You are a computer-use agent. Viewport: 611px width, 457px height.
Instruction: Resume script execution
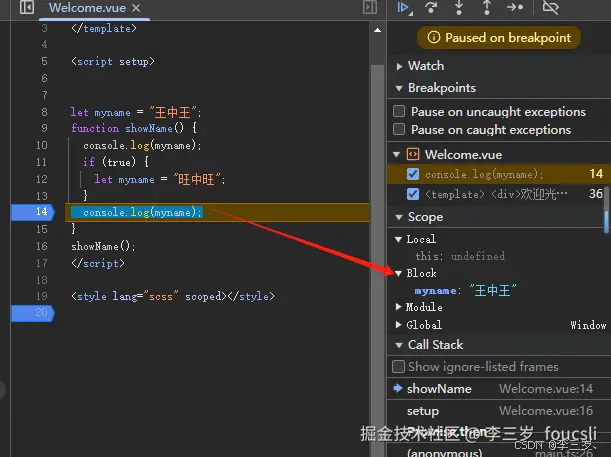(x=404, y=7)
